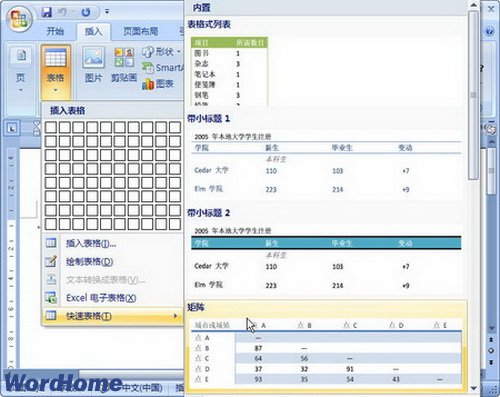Click the select browse object button
500x397 pixels.
(491, 351)
